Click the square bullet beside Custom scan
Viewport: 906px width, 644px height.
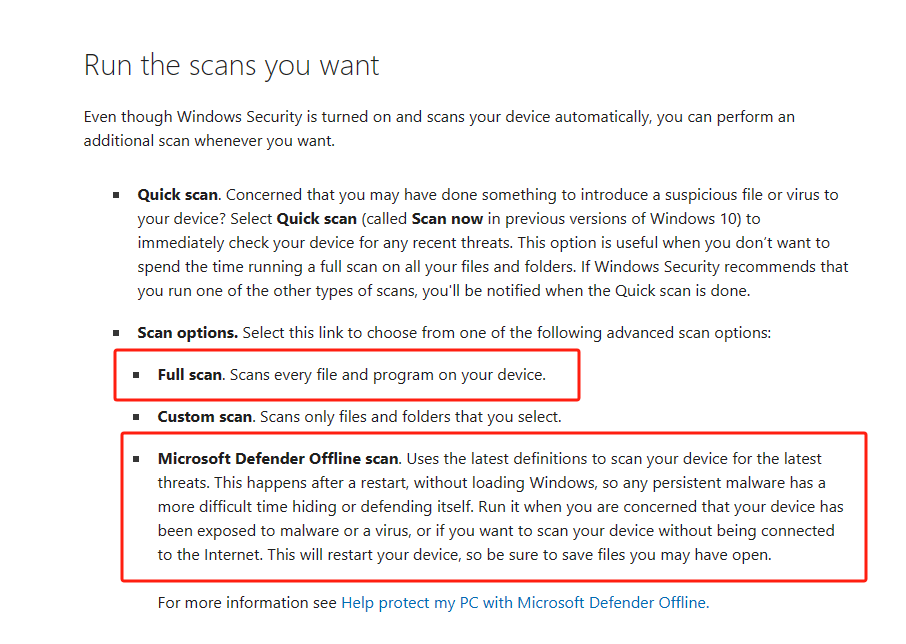pyautogui.click(x=136, y=417)
